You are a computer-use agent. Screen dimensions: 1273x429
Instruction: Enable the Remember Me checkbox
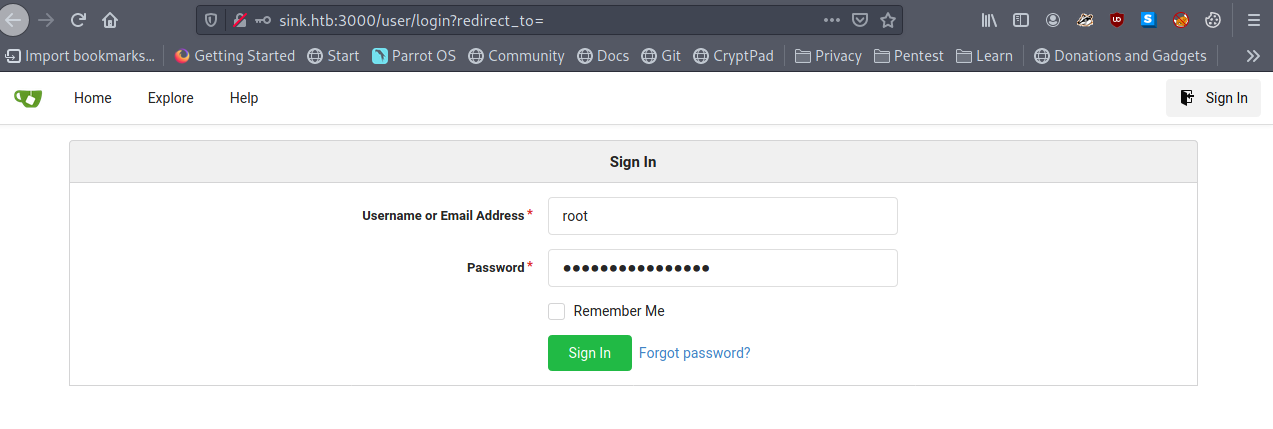pyautogui.click(x=557, y=311)
